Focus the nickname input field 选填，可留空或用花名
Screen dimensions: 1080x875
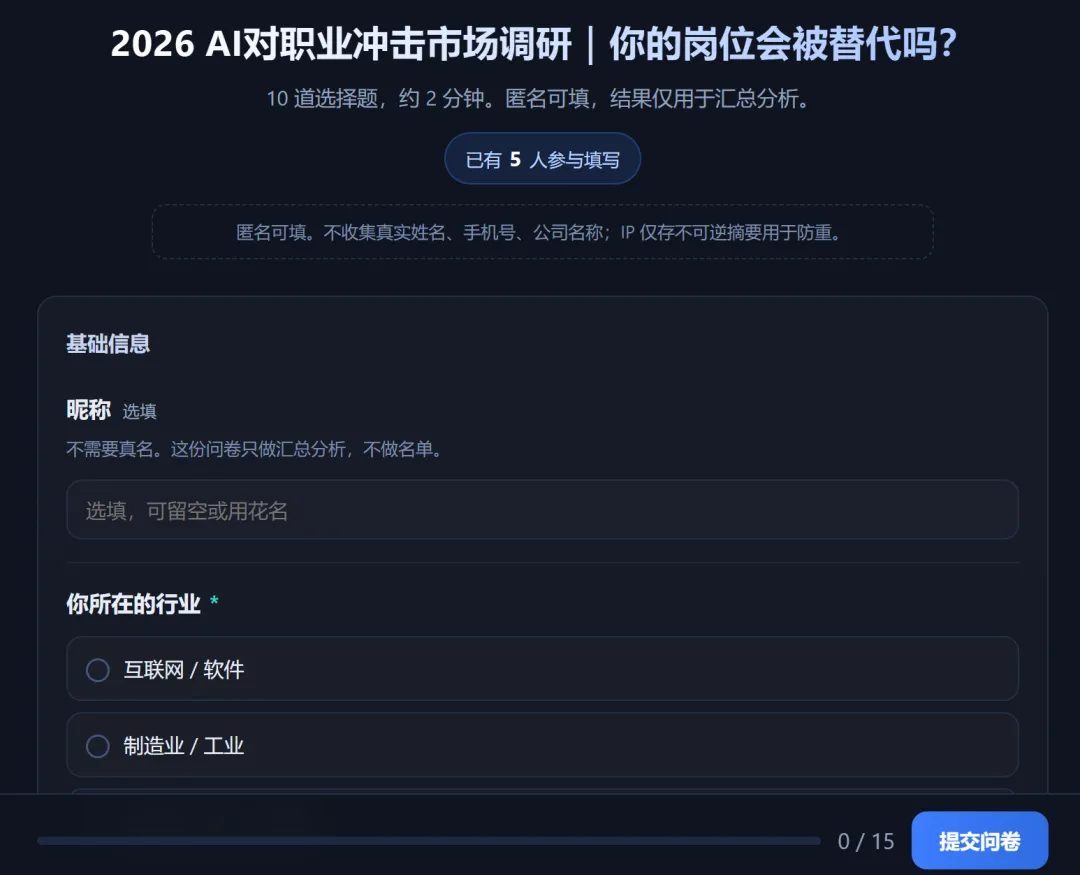pos(542,510)
